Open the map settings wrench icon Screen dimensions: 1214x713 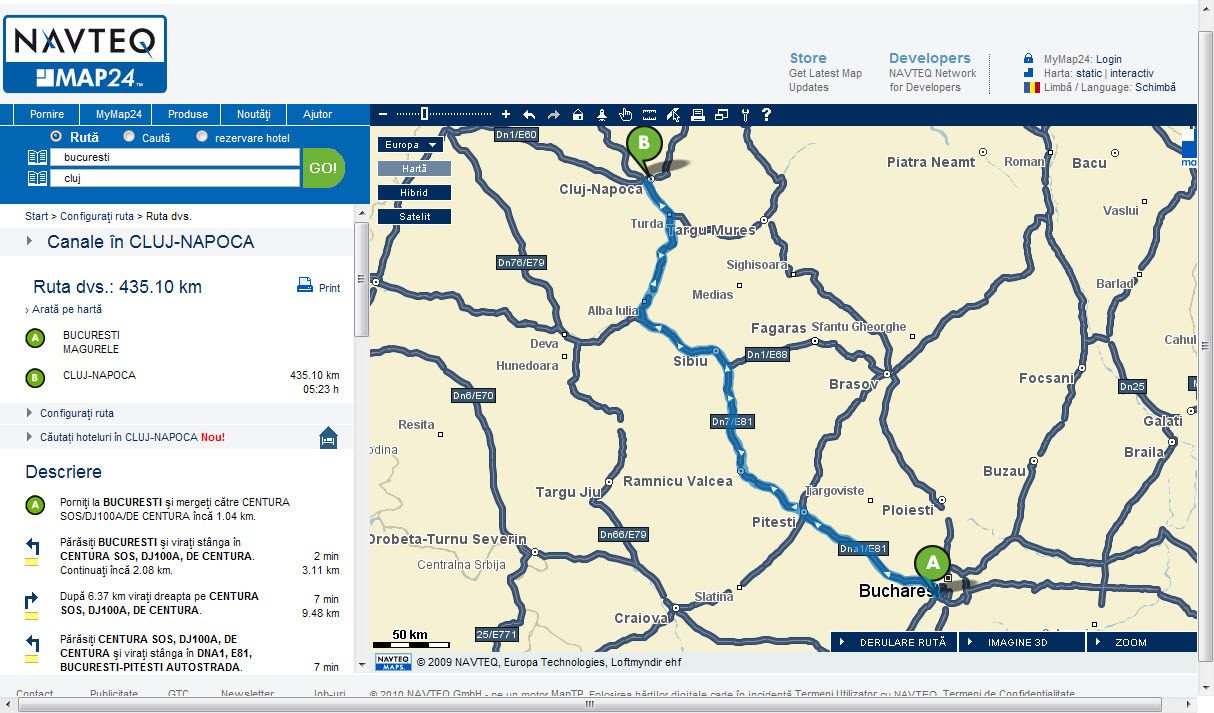[x=745, y=115]
